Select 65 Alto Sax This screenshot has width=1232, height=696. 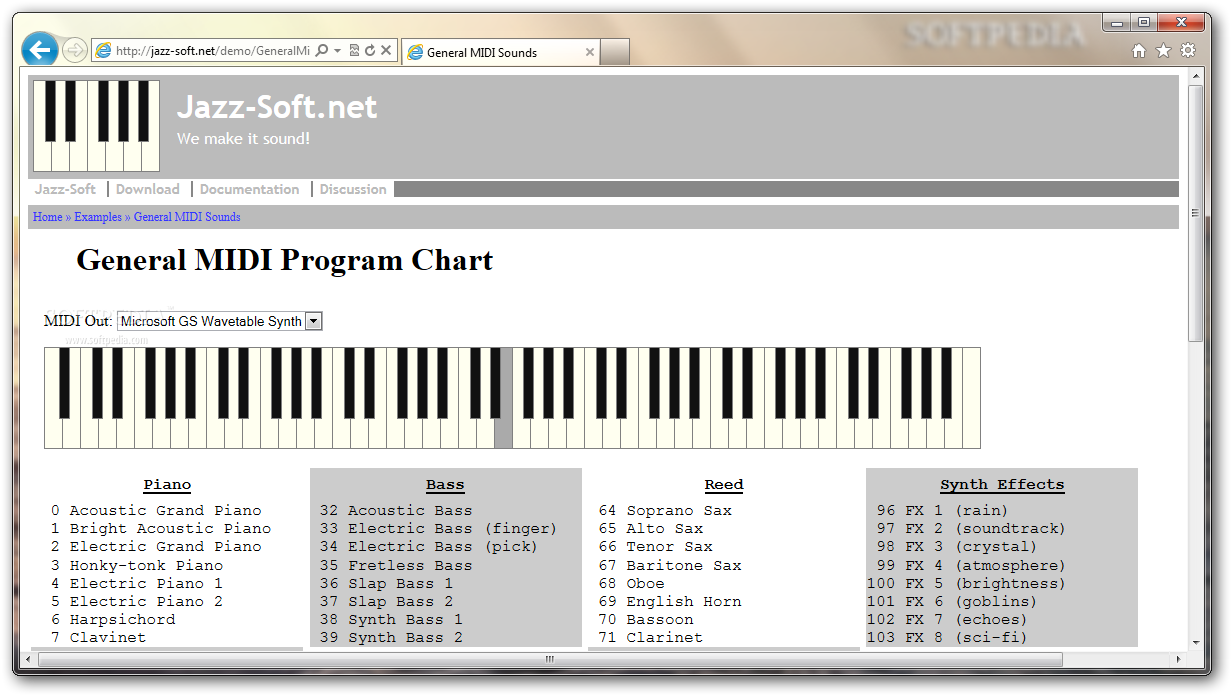pyautogui.click(x=651, y=529)
